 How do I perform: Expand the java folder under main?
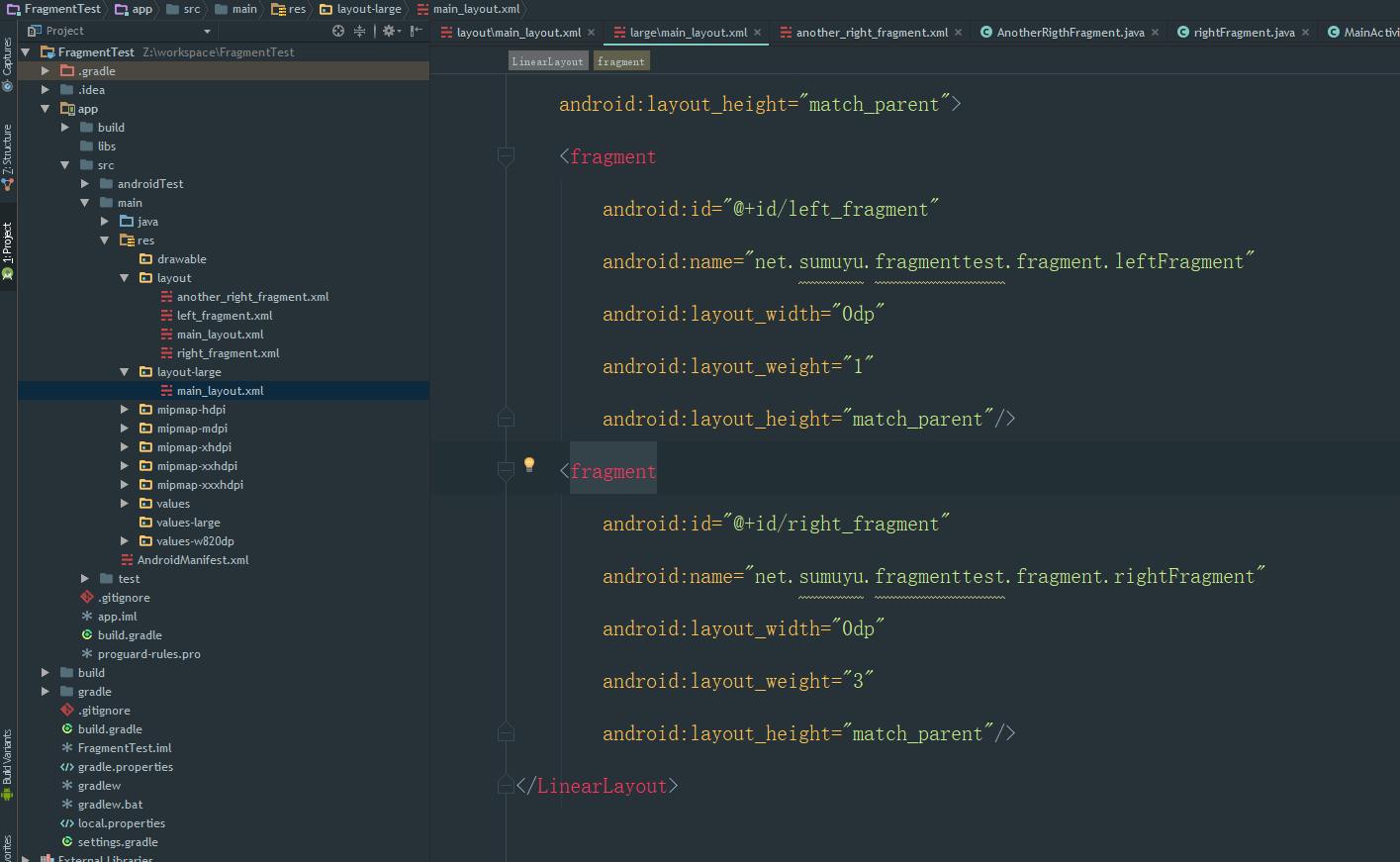(x=105, y=222)
